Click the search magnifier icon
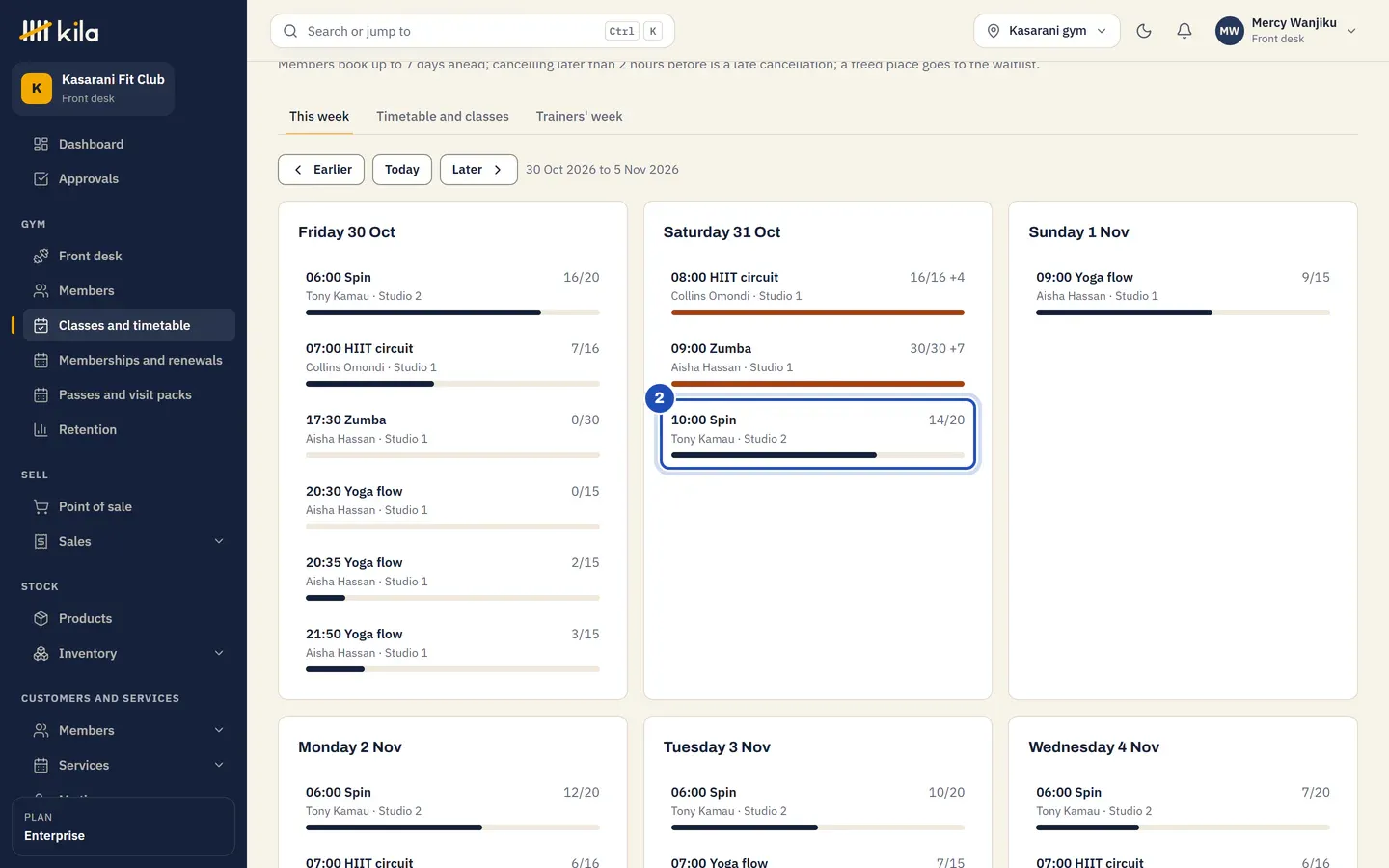 pos(290,31)
